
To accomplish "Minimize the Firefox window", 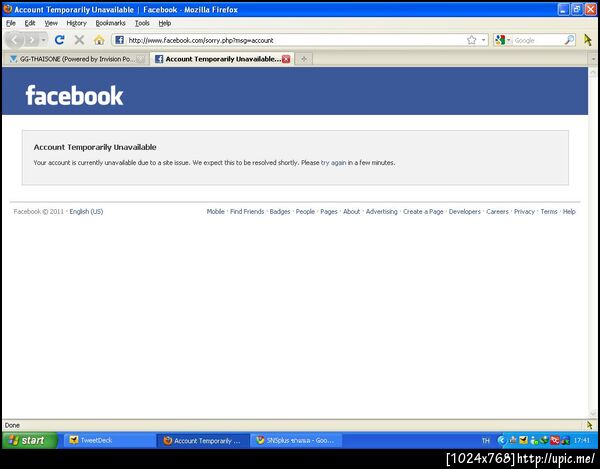I will [x=563, y=10].
